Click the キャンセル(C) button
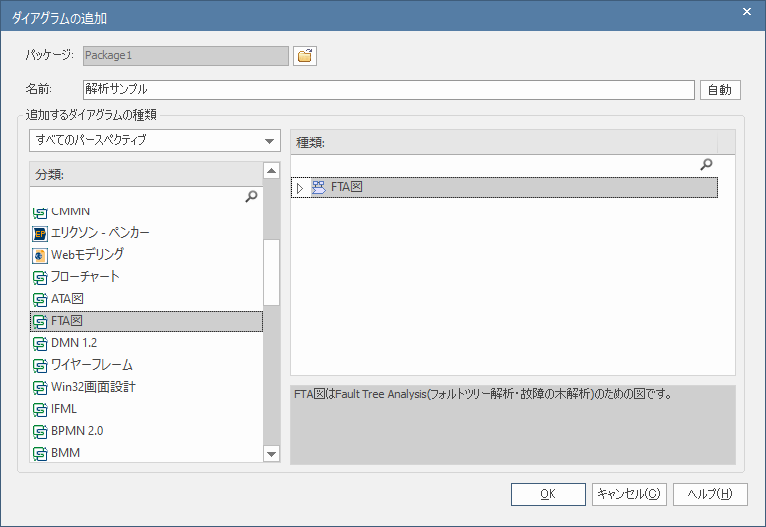 click(629, 494)
